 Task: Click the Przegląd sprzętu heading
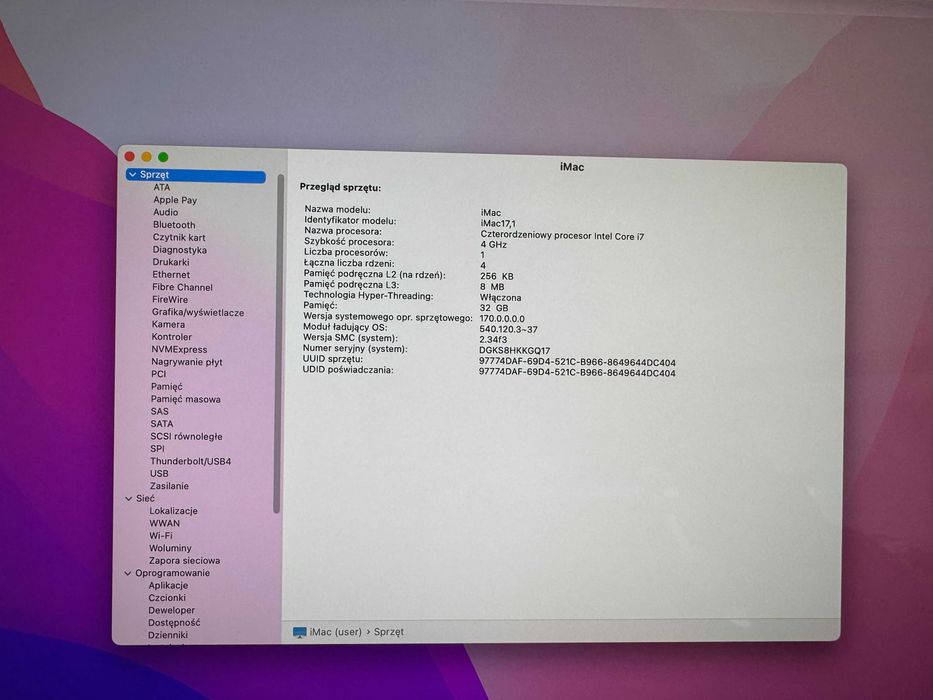click(x=340, y=188)
